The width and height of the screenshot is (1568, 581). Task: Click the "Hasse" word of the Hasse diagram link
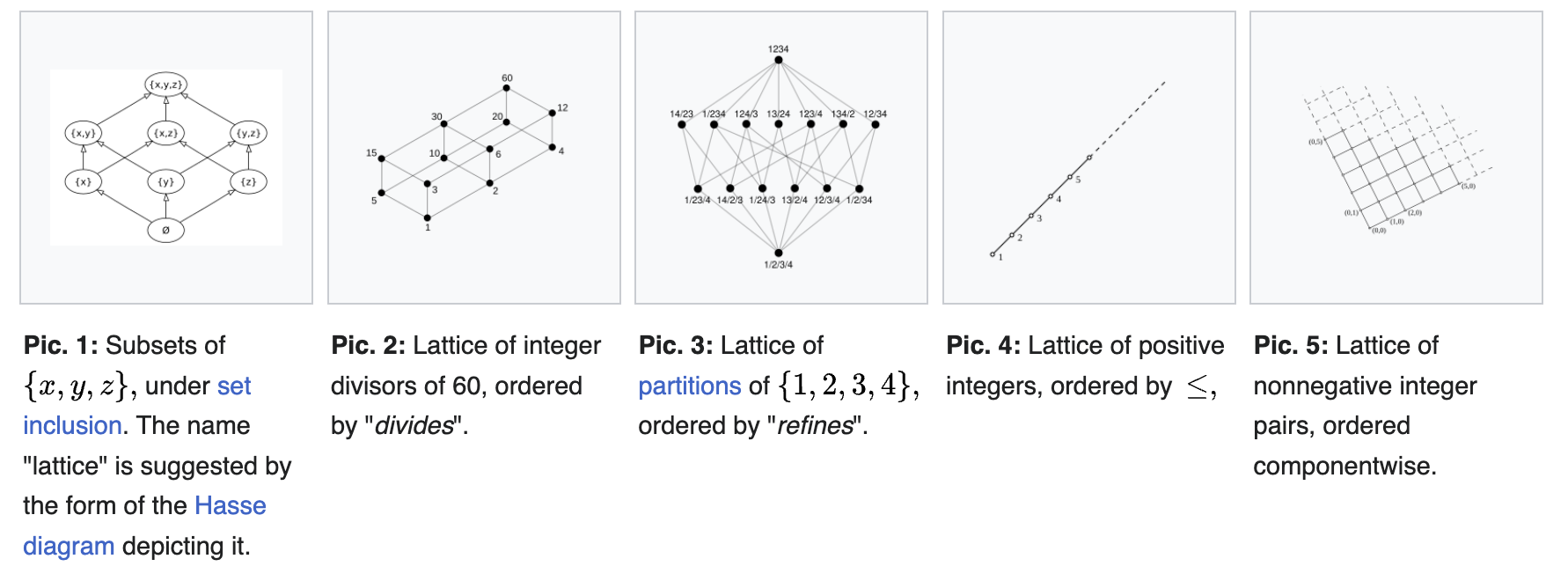click(x=230, y=505)
